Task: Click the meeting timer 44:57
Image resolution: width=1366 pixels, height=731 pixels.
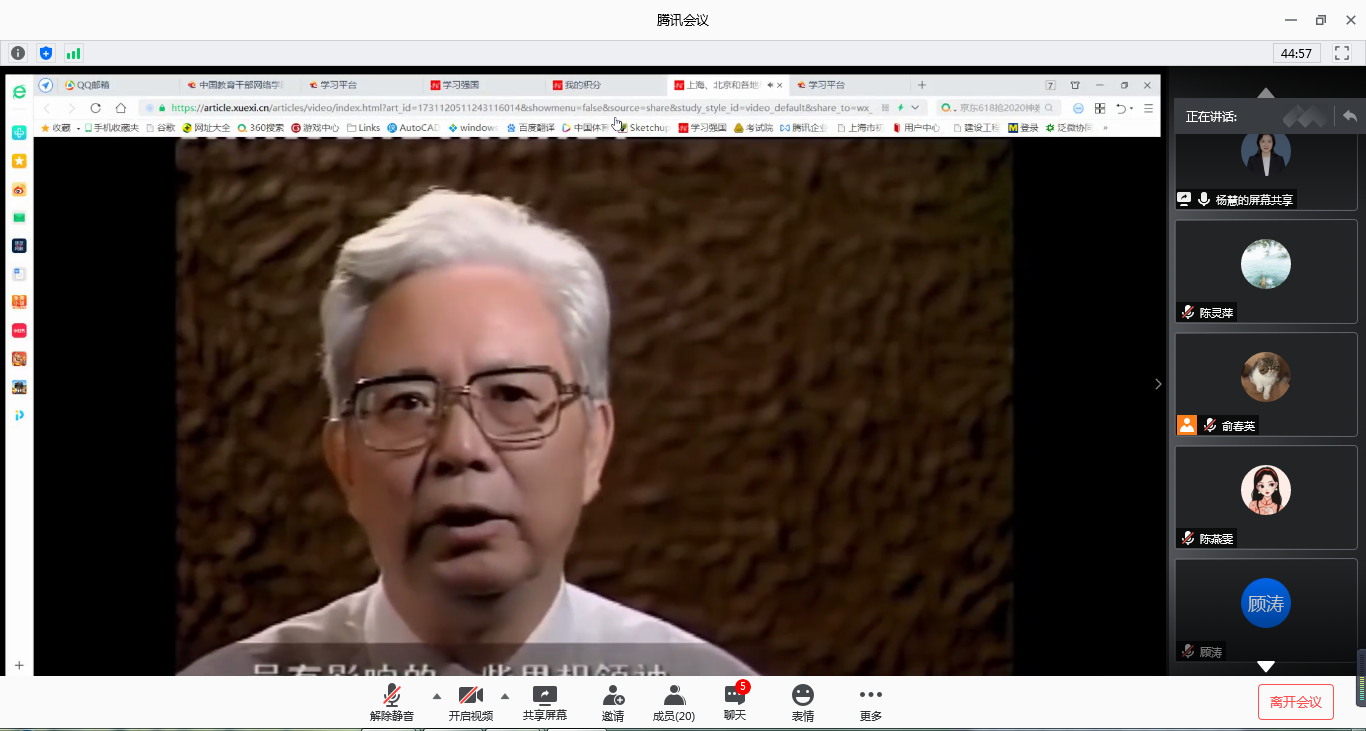Action: [1297, 53]
